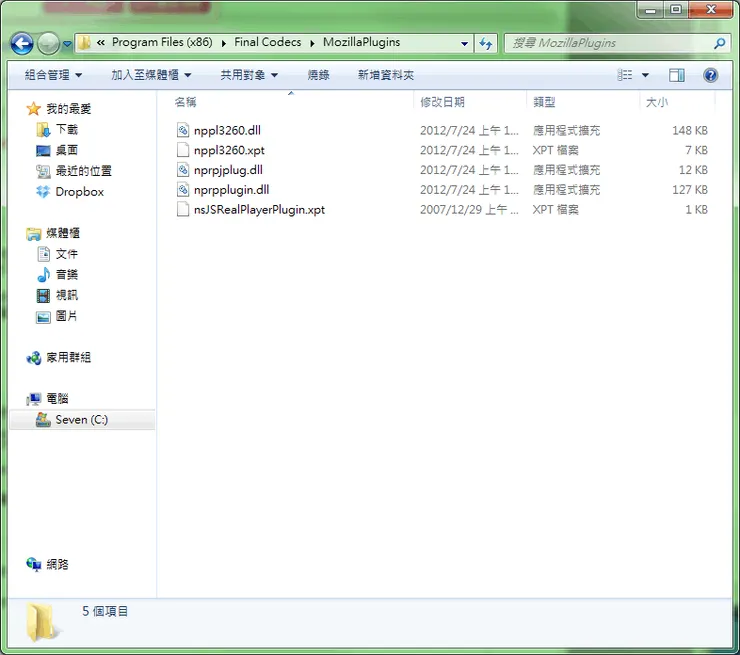Select the nsJSRealPlayerPlugin.xpt file icon
The height and width of the screenshot is (655, 740).
(x=183, y=209)
